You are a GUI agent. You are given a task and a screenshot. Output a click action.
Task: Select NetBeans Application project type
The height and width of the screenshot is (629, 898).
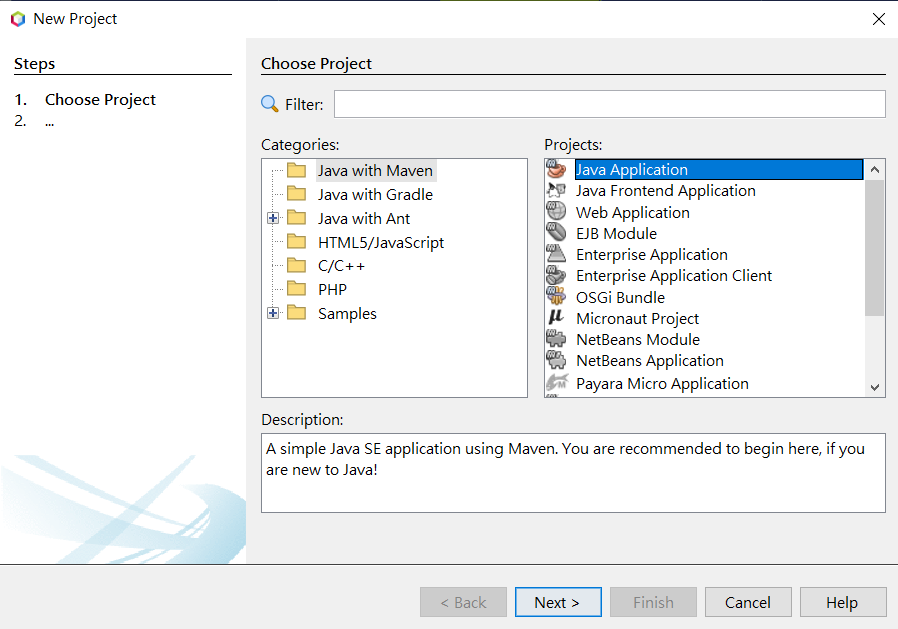tap(649, 361)
